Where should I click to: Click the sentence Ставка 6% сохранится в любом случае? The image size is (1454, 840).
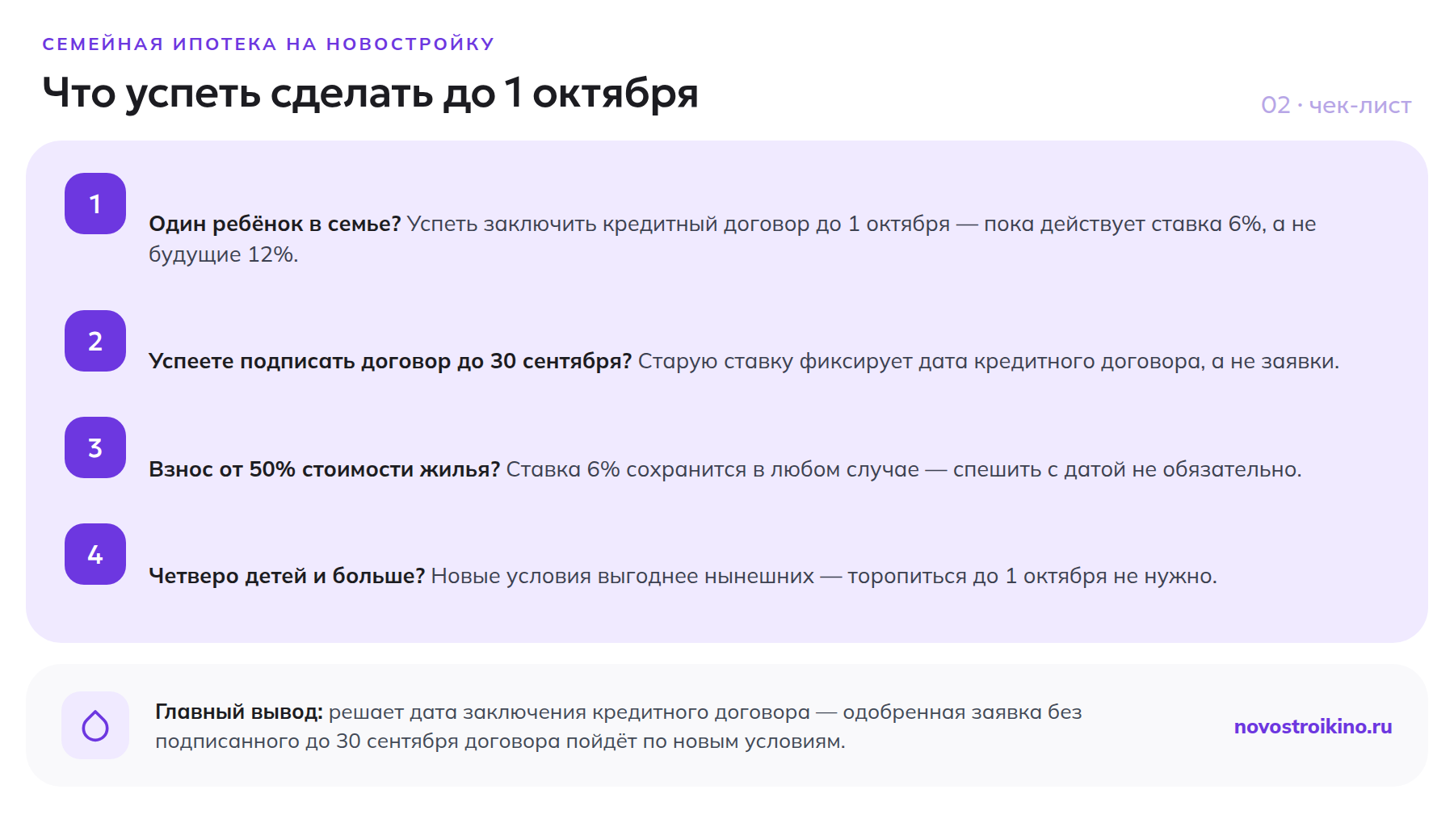pos(712,469)
